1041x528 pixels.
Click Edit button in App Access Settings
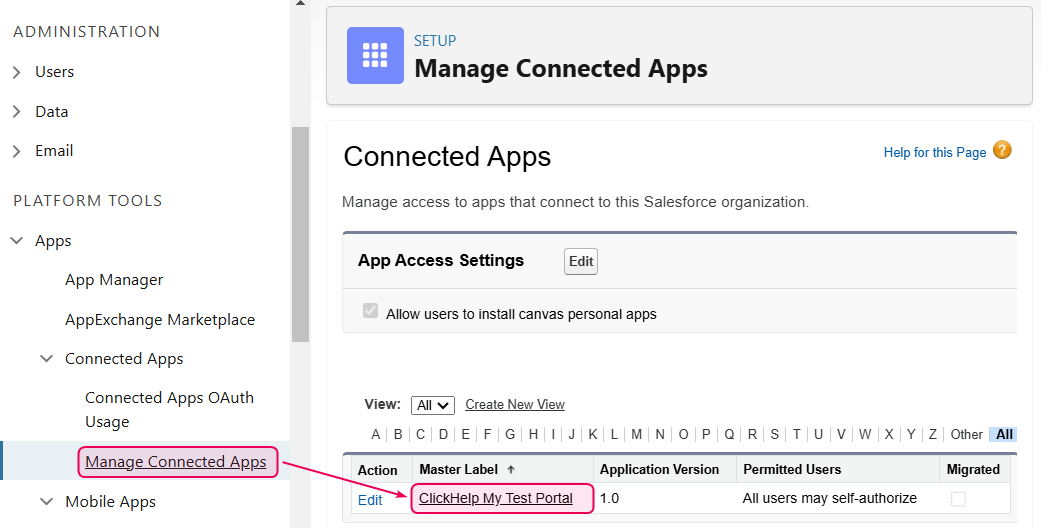pos(581,261)
